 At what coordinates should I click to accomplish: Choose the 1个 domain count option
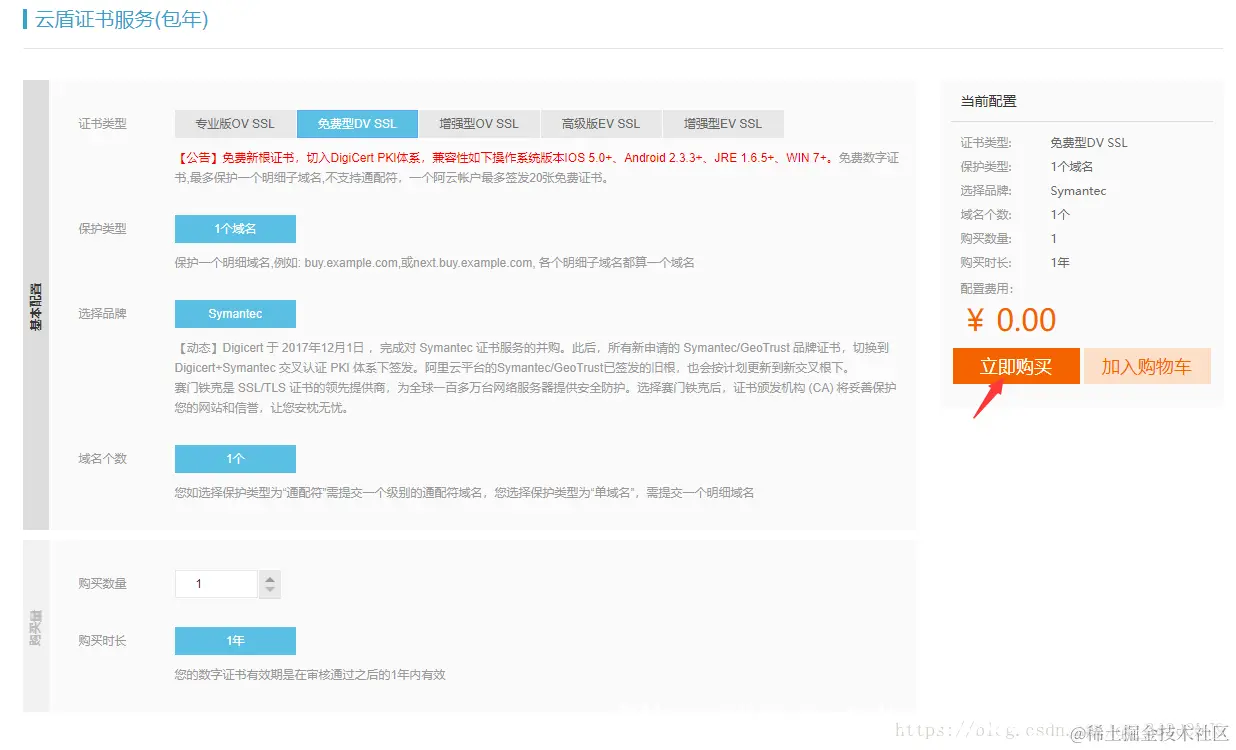(x=235, y=459)
